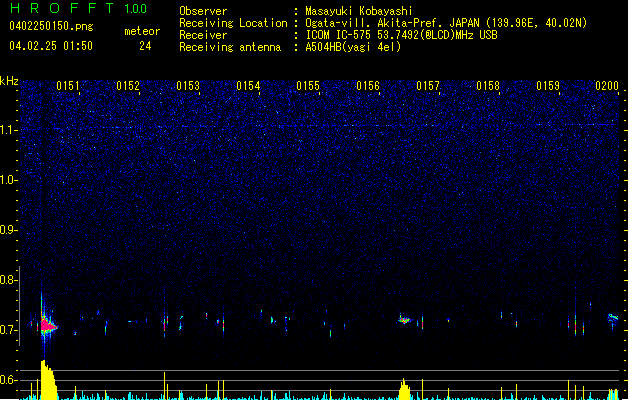Click time marker 0155

[x=308, y=86]
